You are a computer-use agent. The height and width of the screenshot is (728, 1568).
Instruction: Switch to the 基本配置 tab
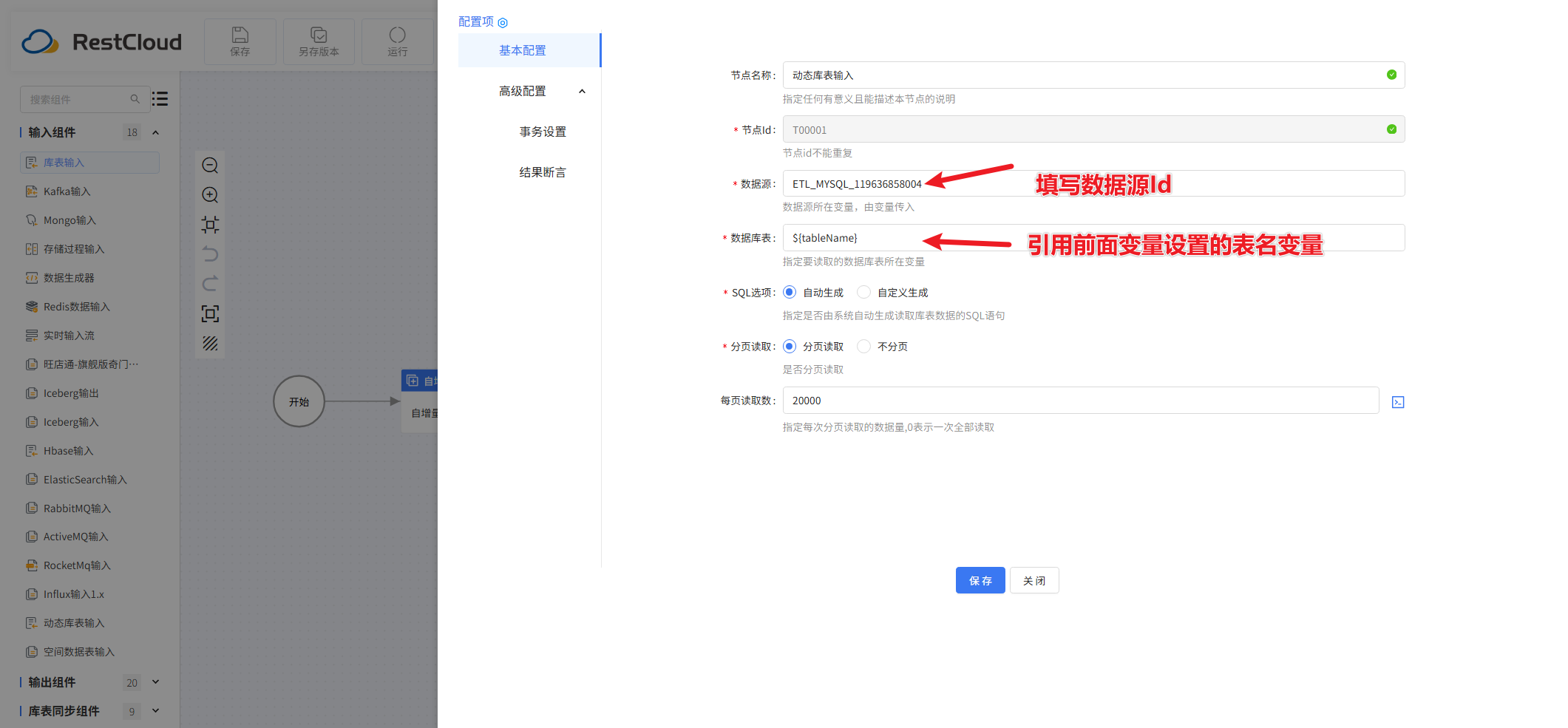(523, 50)
